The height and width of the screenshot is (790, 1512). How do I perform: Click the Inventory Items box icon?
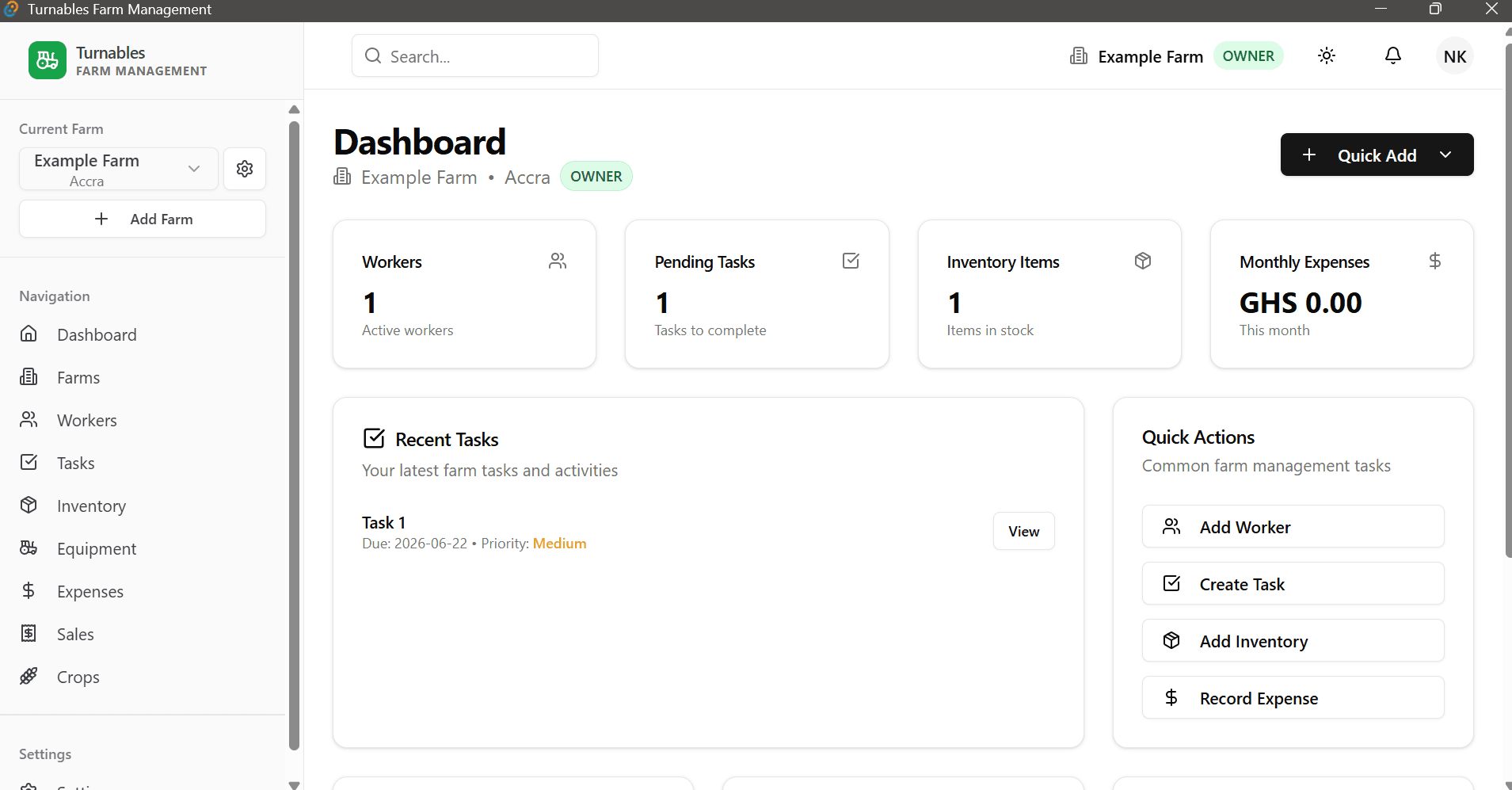pyautogui.click(x=1143, y=261)
